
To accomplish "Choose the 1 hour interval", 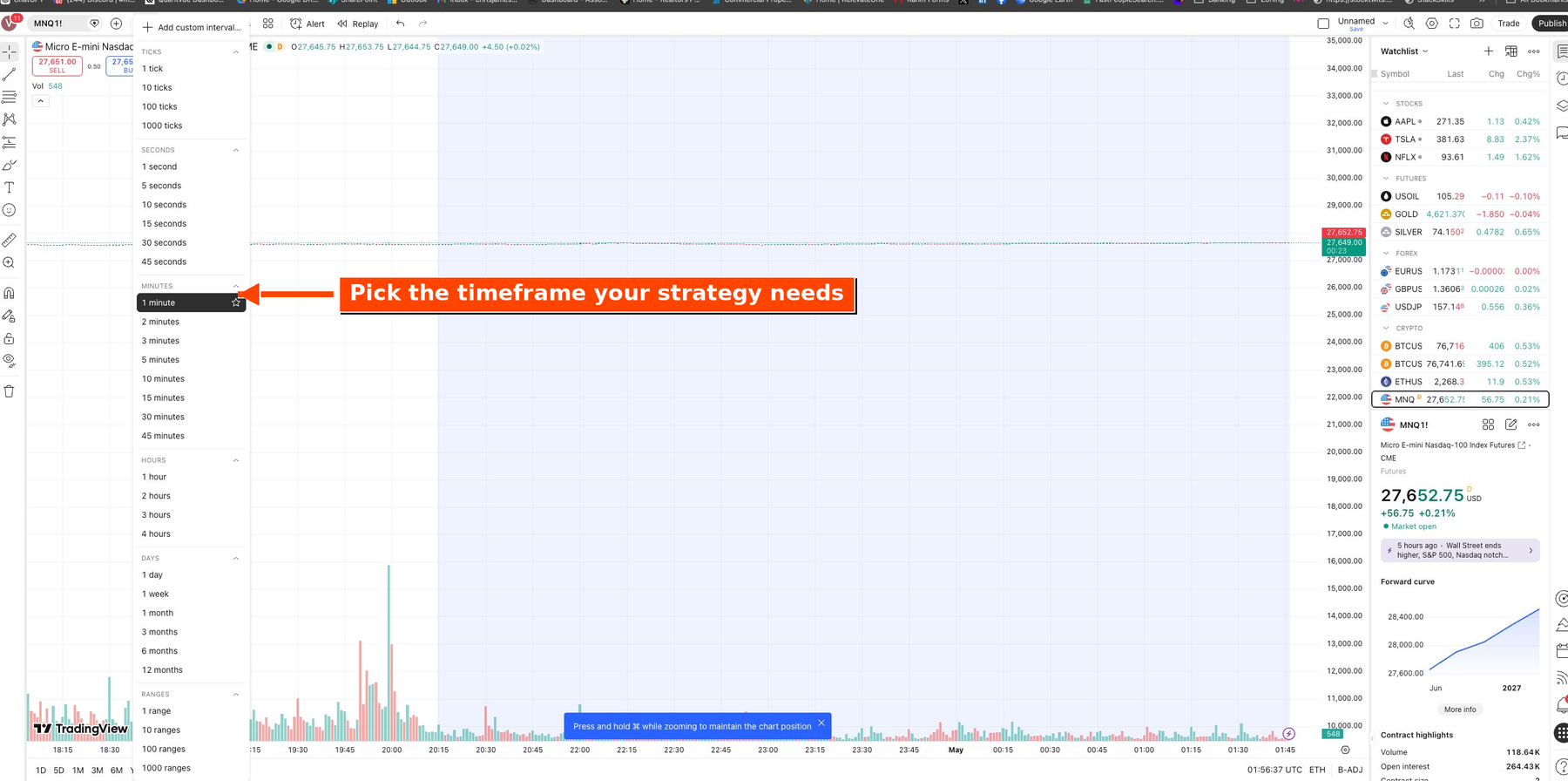I will (192, 477).
